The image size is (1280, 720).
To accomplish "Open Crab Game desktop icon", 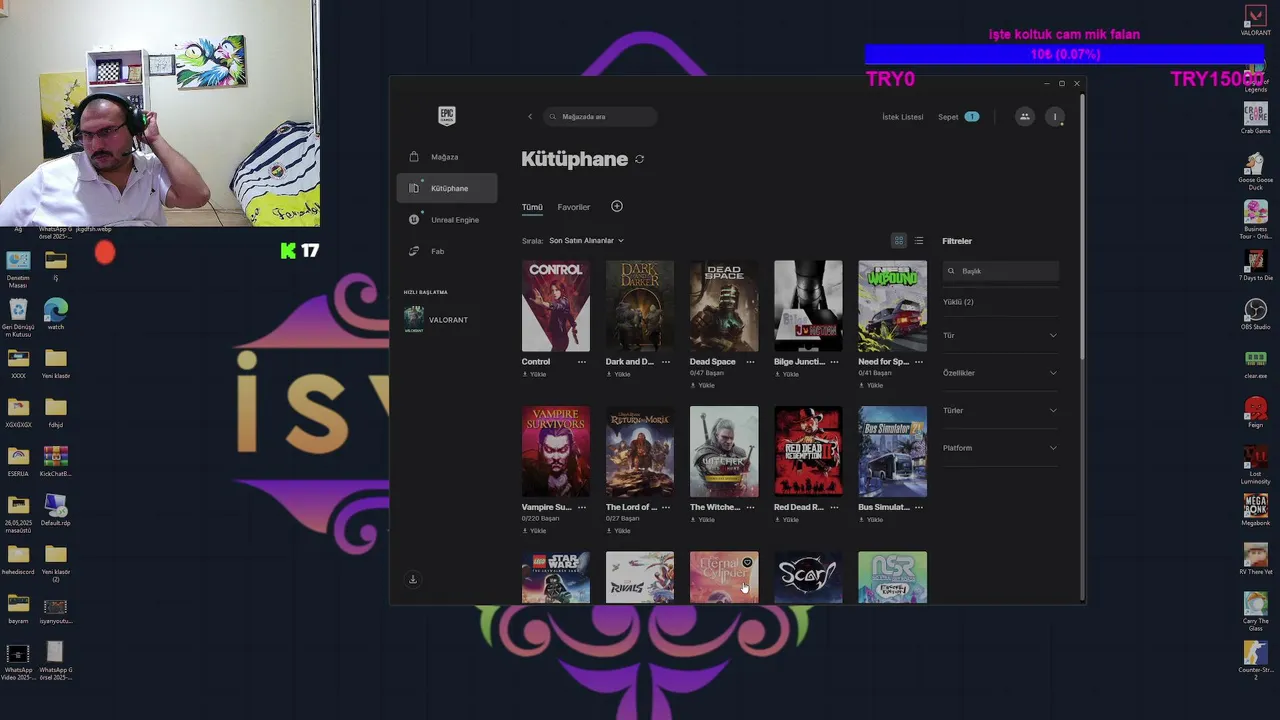I will click(1255, 118).
